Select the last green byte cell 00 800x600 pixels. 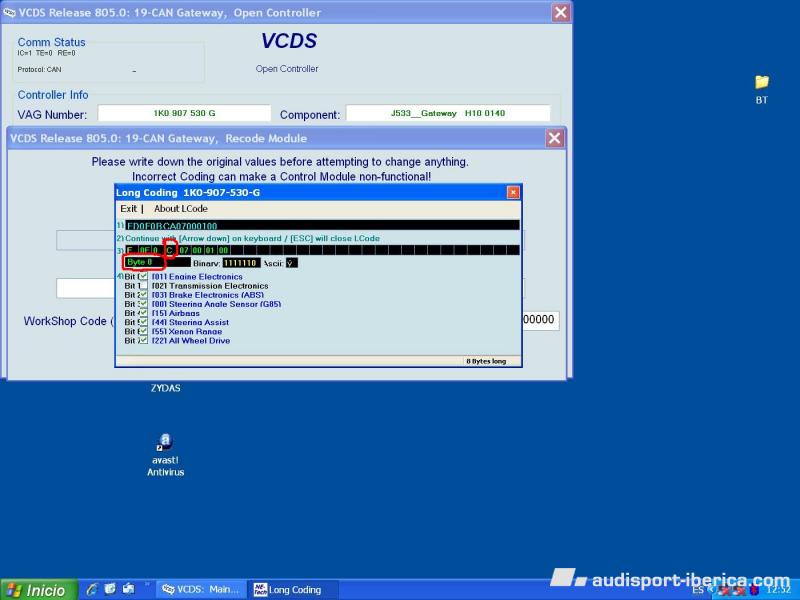point(223,250)
